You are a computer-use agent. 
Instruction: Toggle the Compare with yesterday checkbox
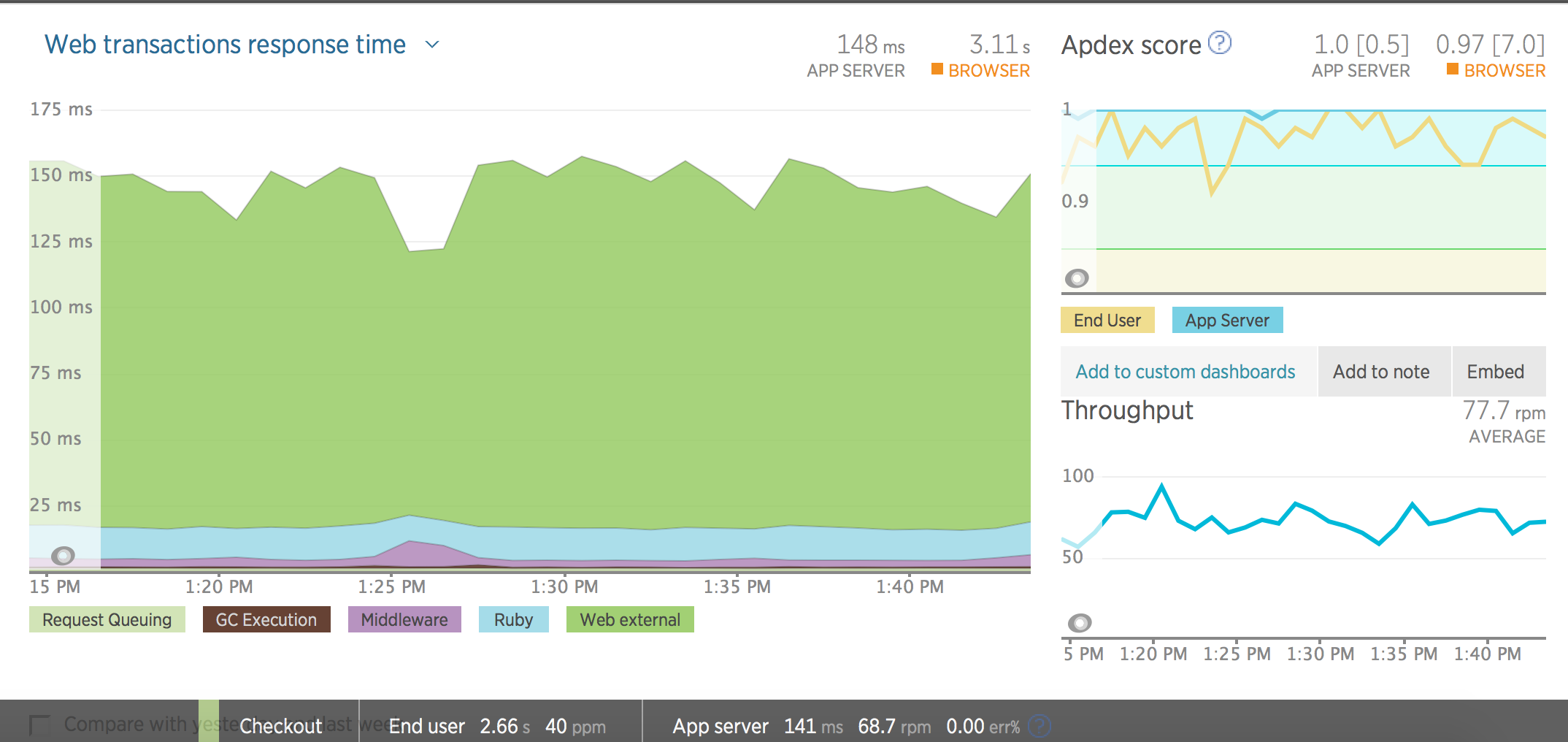39,724
